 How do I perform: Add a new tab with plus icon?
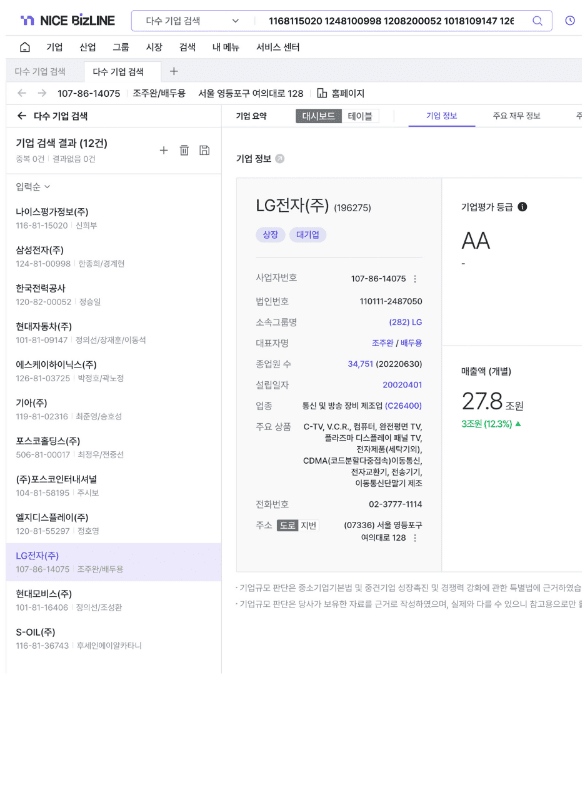click(x=173, y=71)
